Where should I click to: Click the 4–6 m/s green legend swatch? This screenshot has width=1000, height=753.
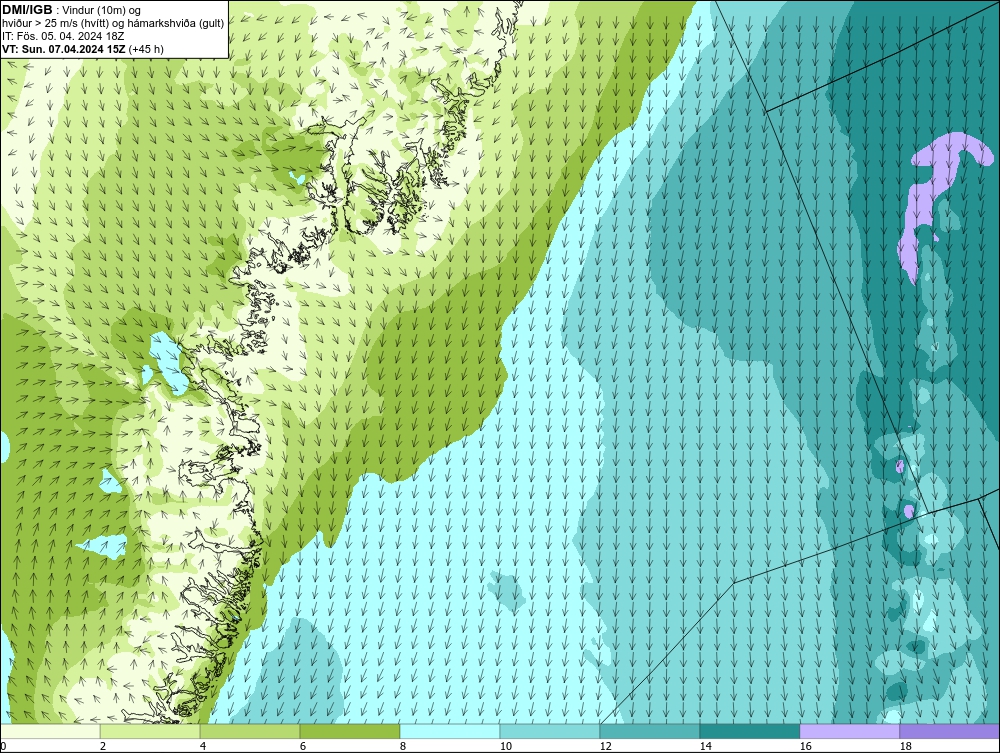pyautogui.click(x=250, y=731)
